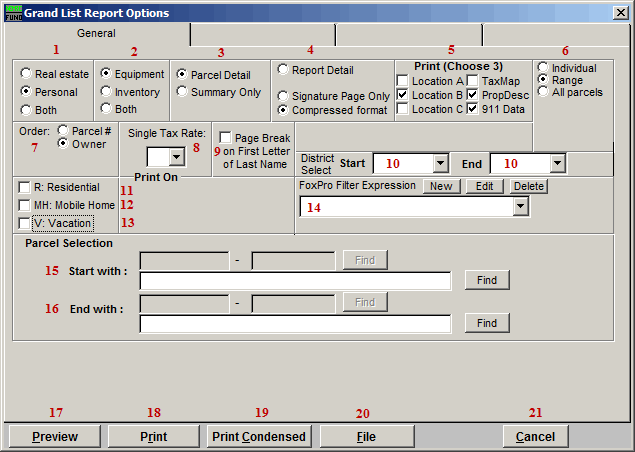
Task: Click the Start with name input field
Action: 296,281
